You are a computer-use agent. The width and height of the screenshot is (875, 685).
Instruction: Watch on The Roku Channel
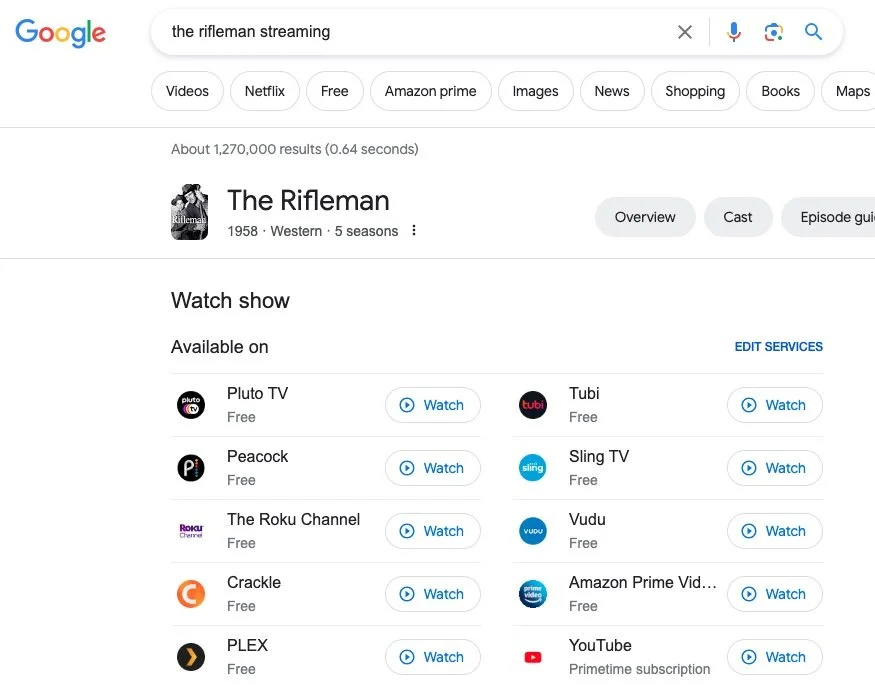tap(432, 531)
